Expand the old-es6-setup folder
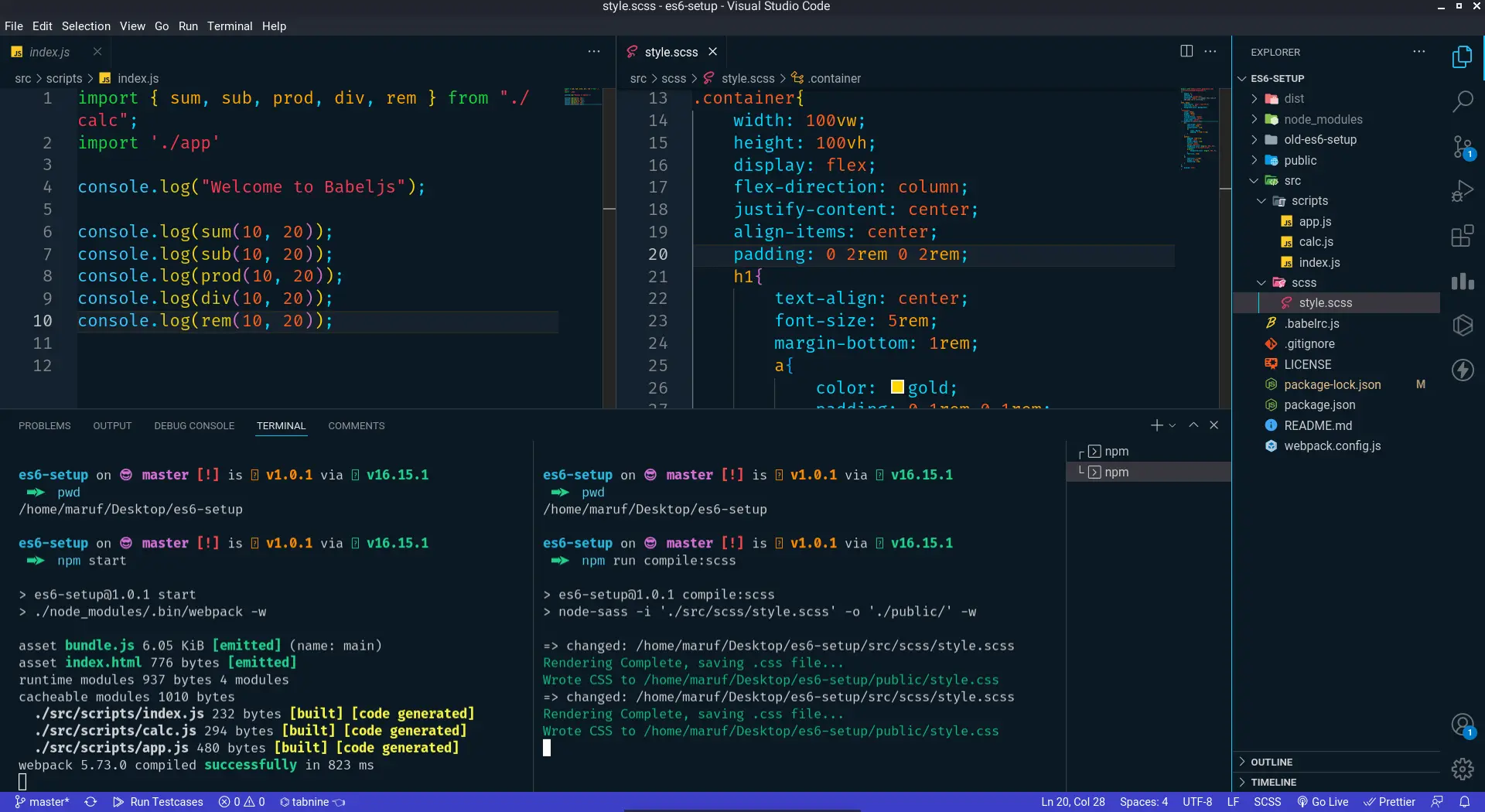This screenshot has width=1485, height=812. coord(1255,140)
